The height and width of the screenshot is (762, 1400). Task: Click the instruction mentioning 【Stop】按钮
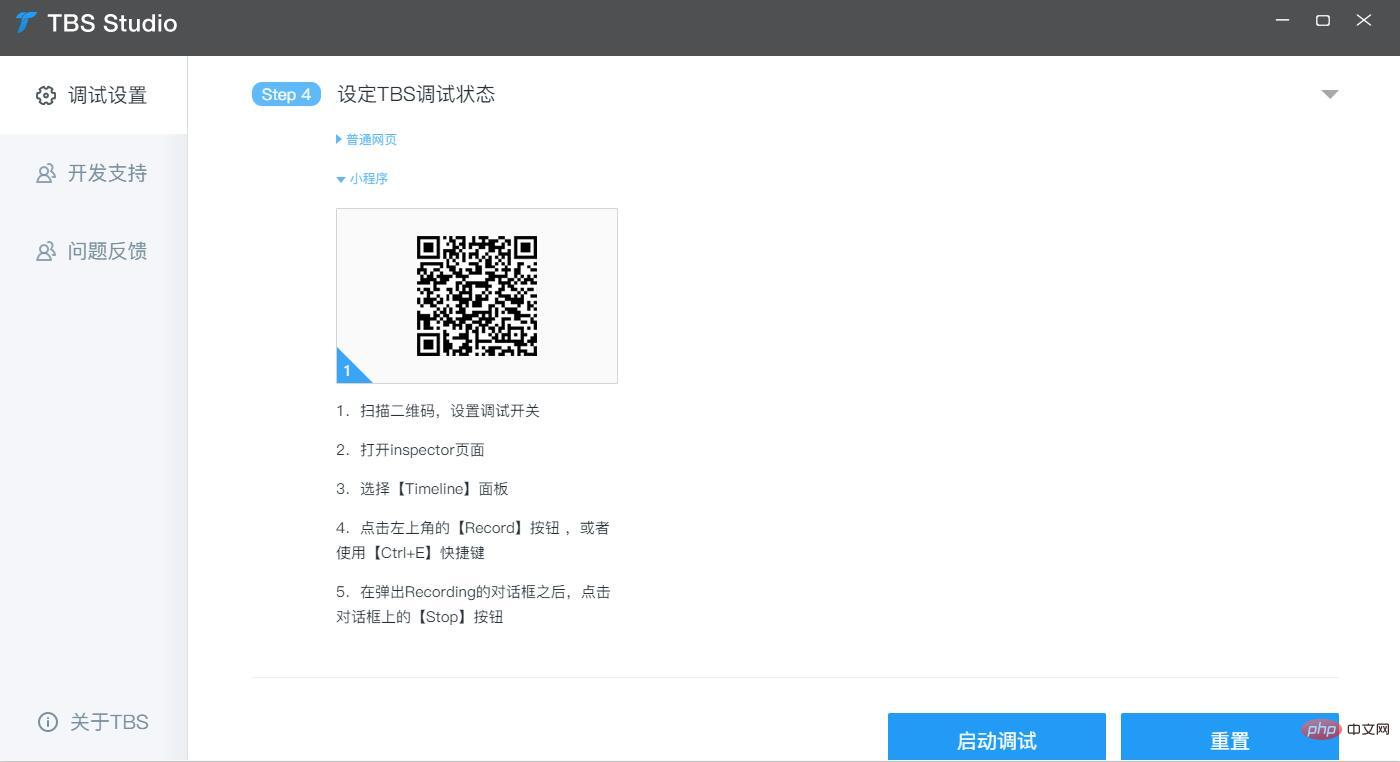[473, 604]
